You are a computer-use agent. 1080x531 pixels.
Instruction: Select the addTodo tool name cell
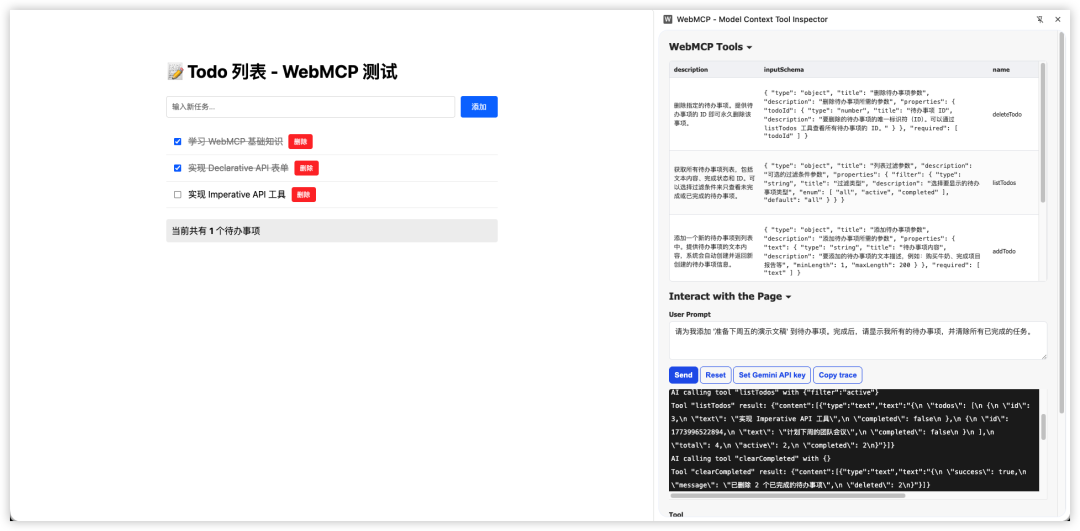tap(1004, 251)
